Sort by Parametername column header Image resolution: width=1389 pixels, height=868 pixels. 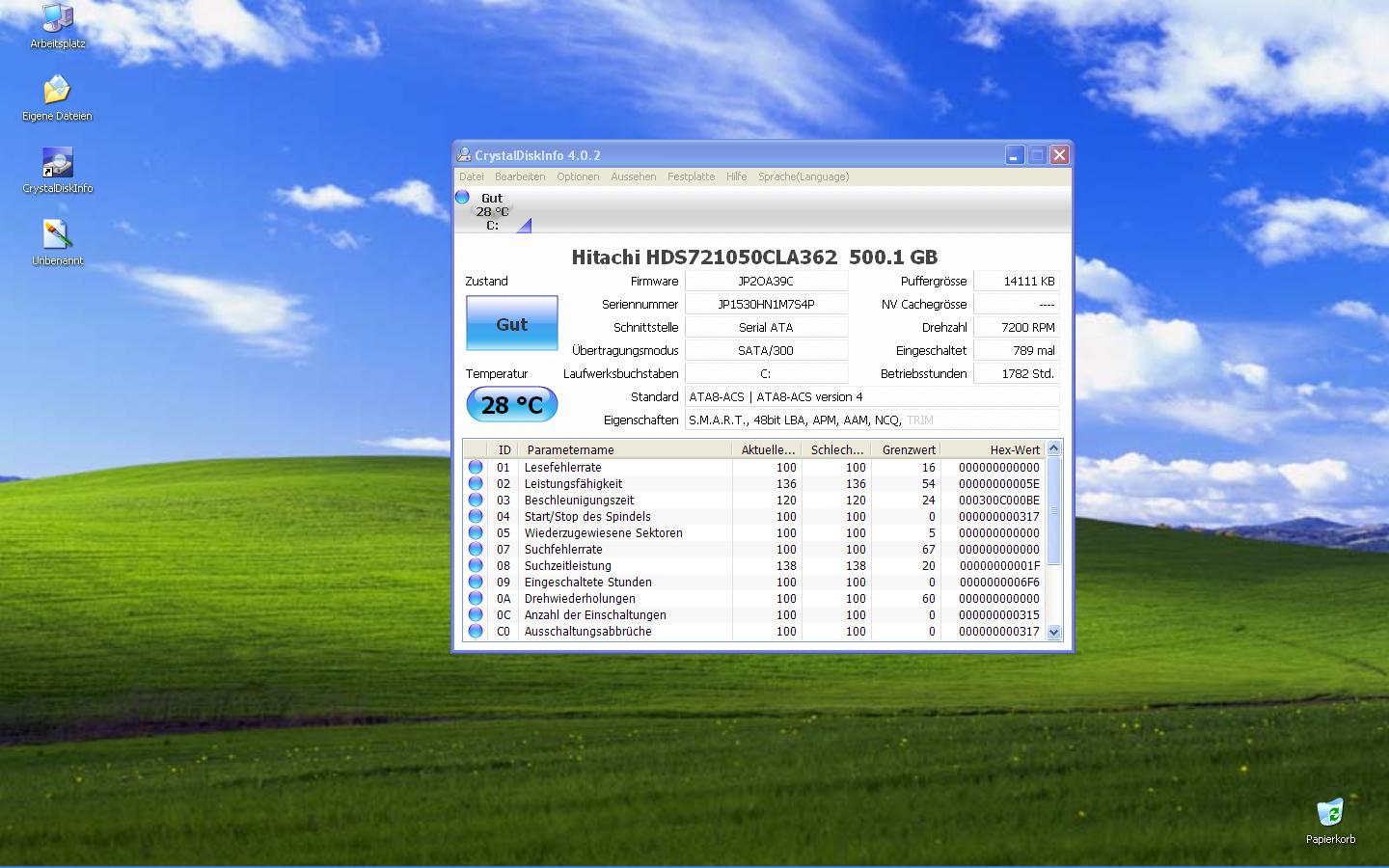625,449
